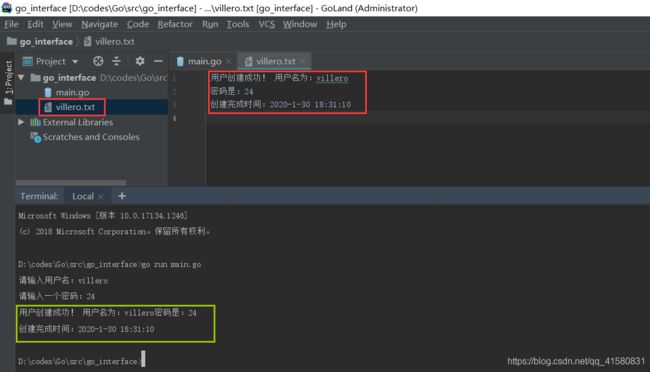650x372 pixels.
Task: Add a new terminal session with plus
Action: point(122,196)
